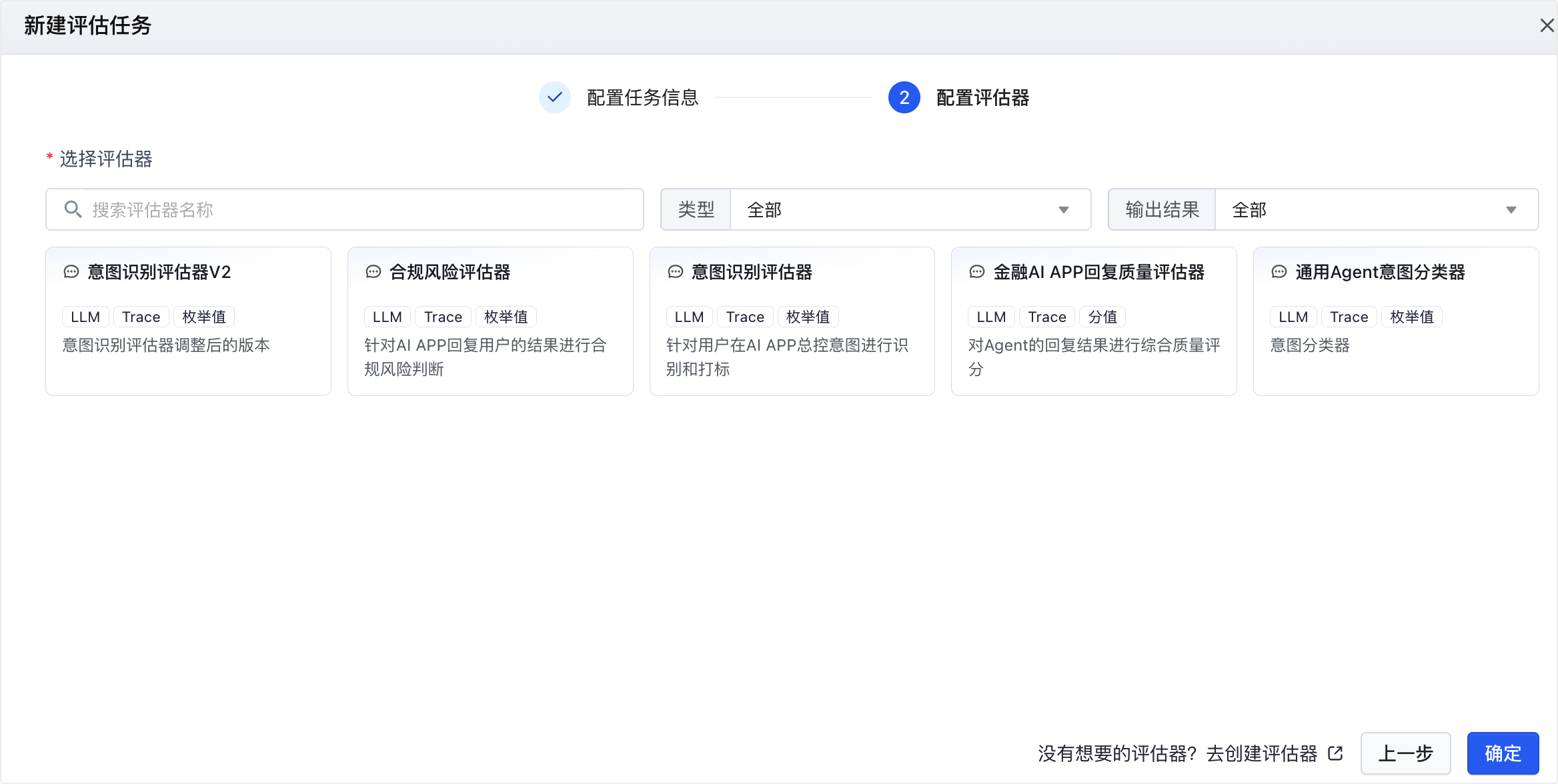Click description 意图分类器

(x=1310, y=345)
